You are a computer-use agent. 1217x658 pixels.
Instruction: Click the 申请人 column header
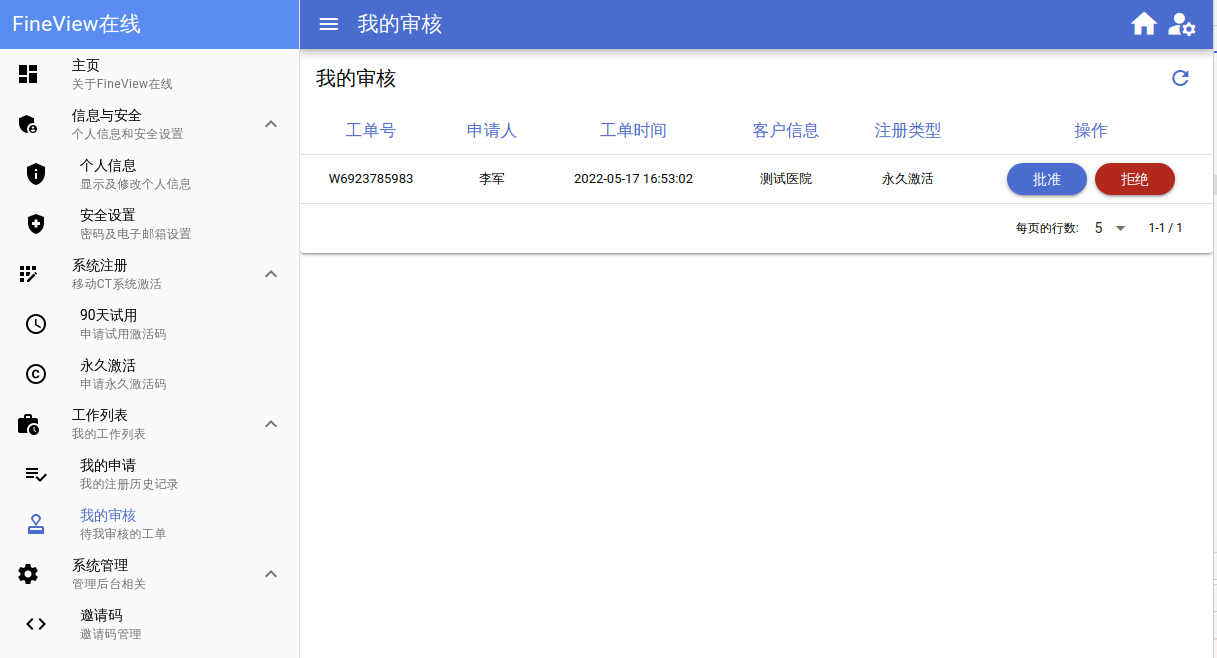(492, 130)
